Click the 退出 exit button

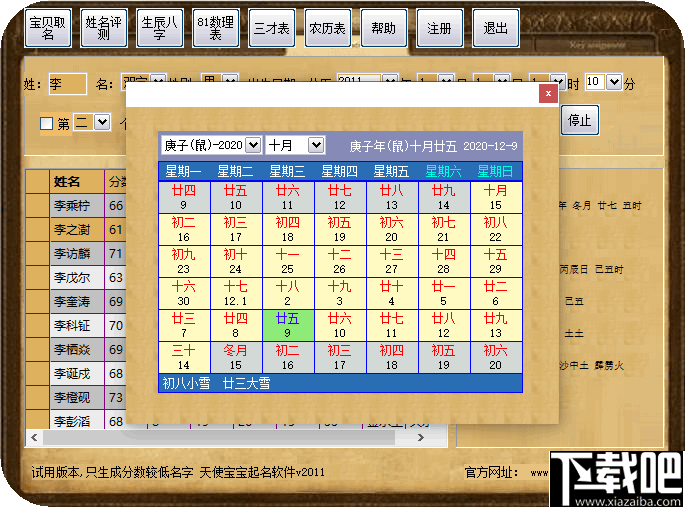[x=496, y=28]
